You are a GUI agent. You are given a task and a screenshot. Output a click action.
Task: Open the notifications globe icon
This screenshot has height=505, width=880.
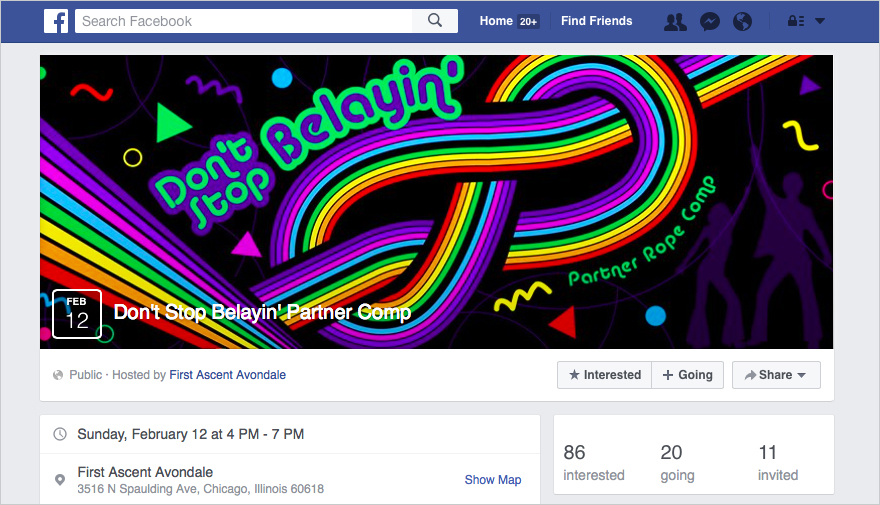tap(742, 21)
